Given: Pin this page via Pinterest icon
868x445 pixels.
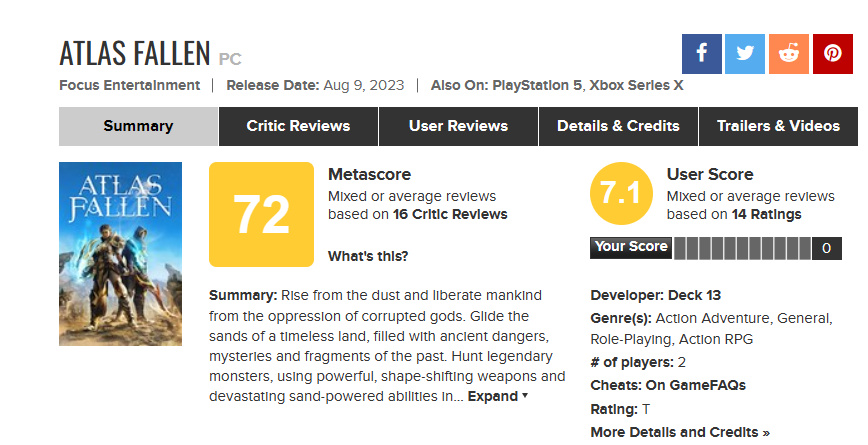Looking at the screenshot, I should pyautogui.click(x=832, y=54).
